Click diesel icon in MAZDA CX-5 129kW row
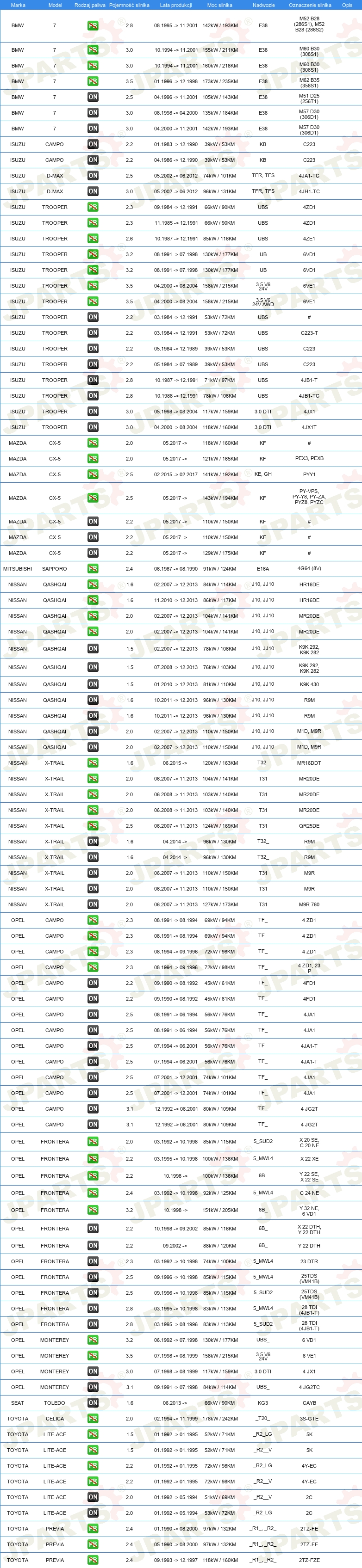The height and width of the screenshot is (1568, 362). (93, 553)
